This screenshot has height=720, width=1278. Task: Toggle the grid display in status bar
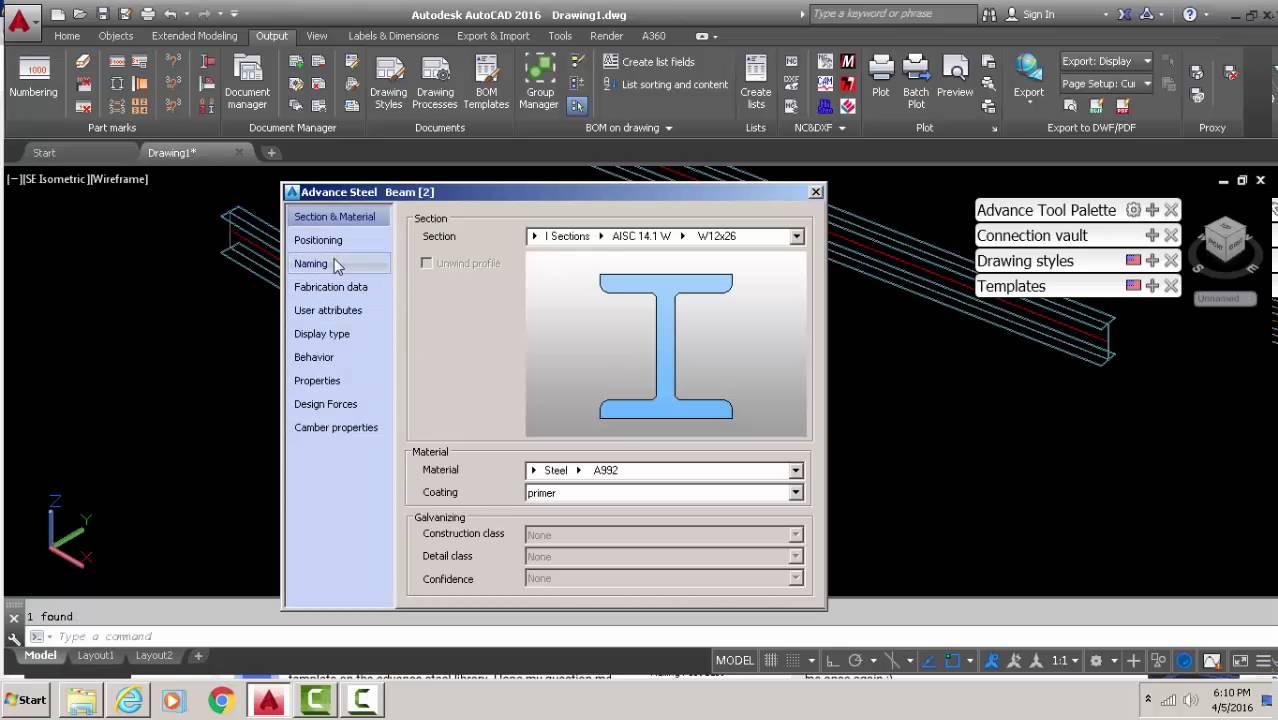(x=771, y=661)
